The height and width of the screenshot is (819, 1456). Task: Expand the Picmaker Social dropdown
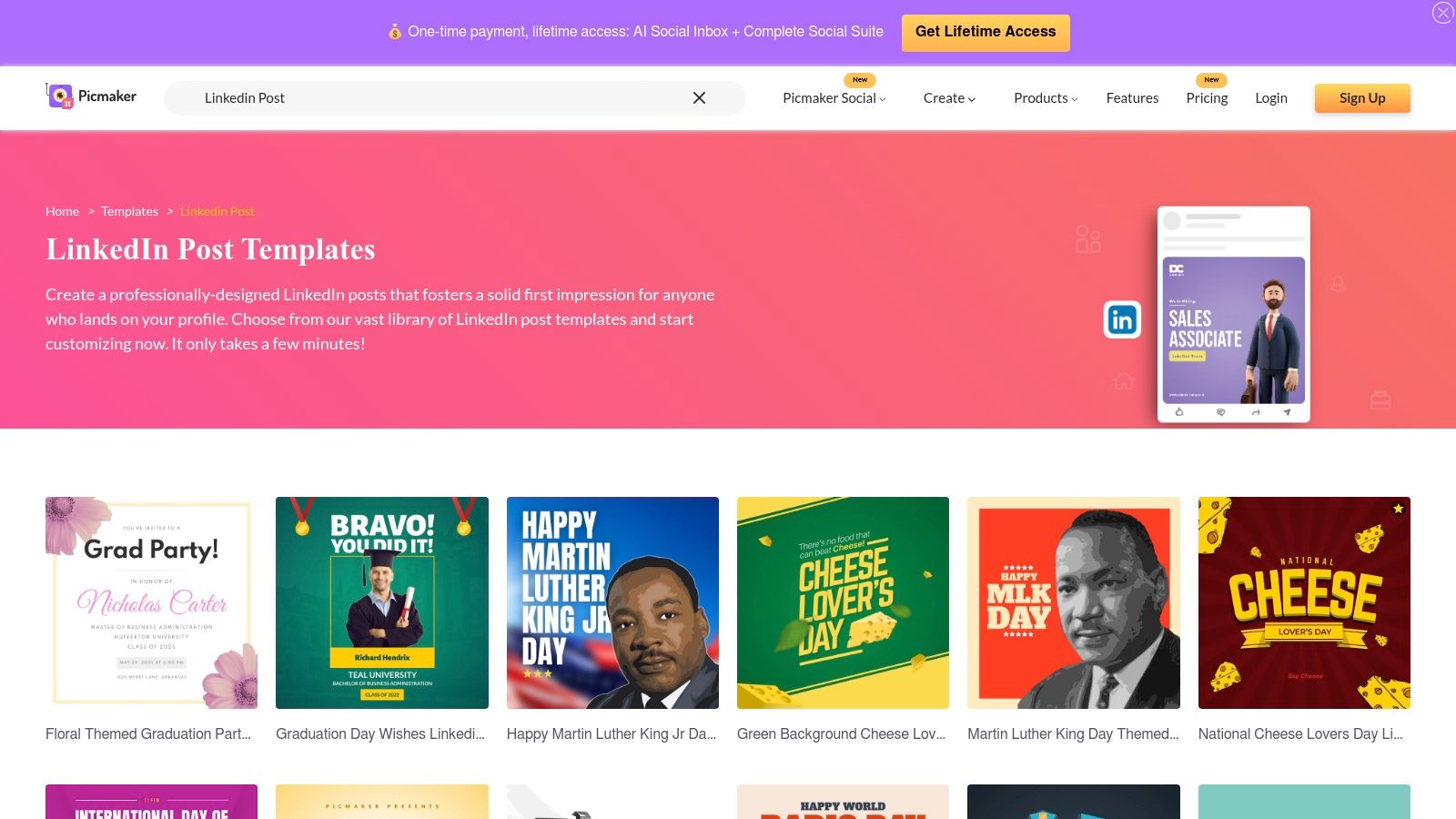[834, 98]
